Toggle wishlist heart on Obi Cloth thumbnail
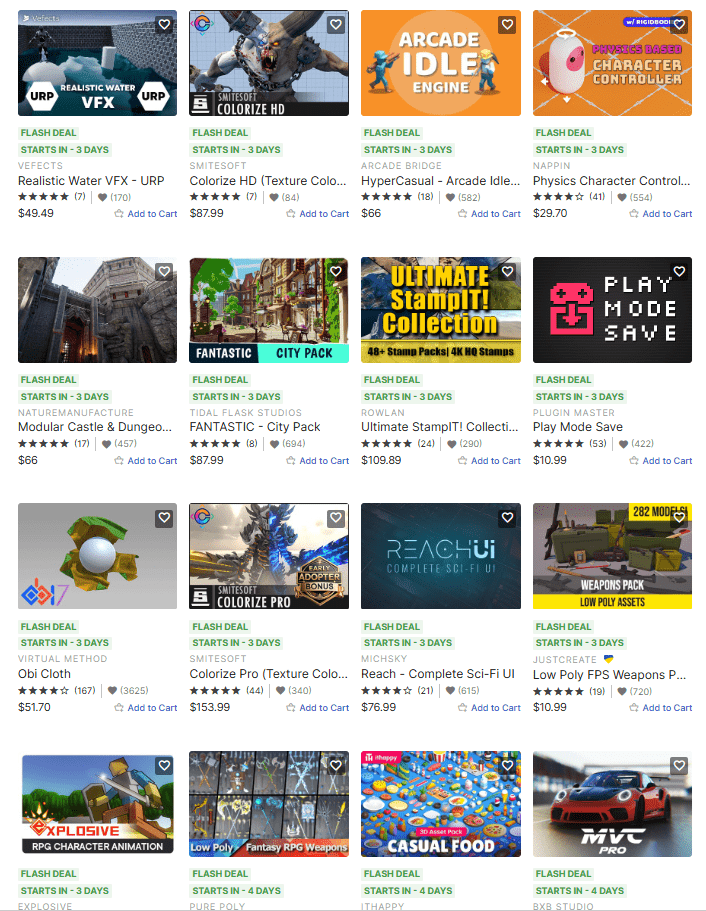This screenshot has height=911, width=706. 164,518
